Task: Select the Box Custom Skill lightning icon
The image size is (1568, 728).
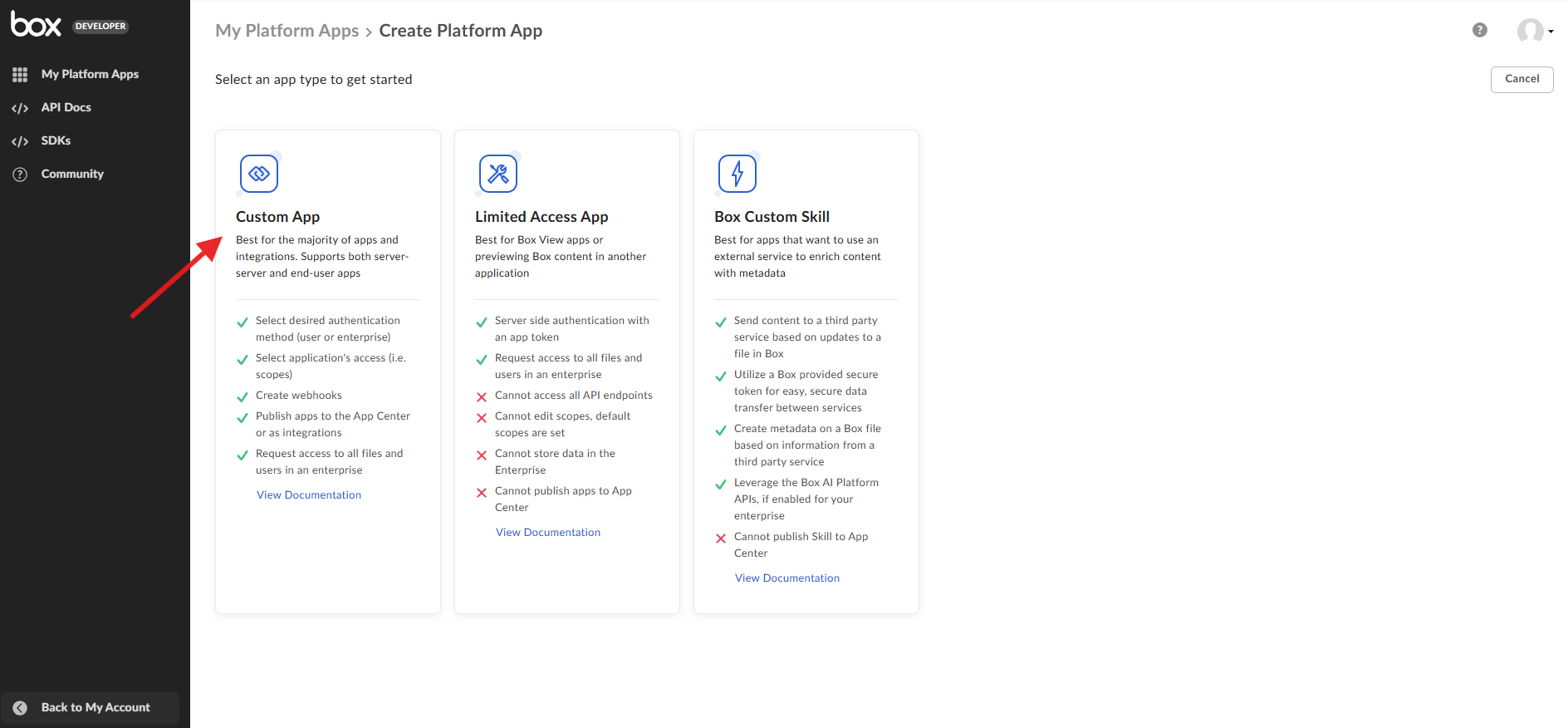Action: [x=737, y=174]
